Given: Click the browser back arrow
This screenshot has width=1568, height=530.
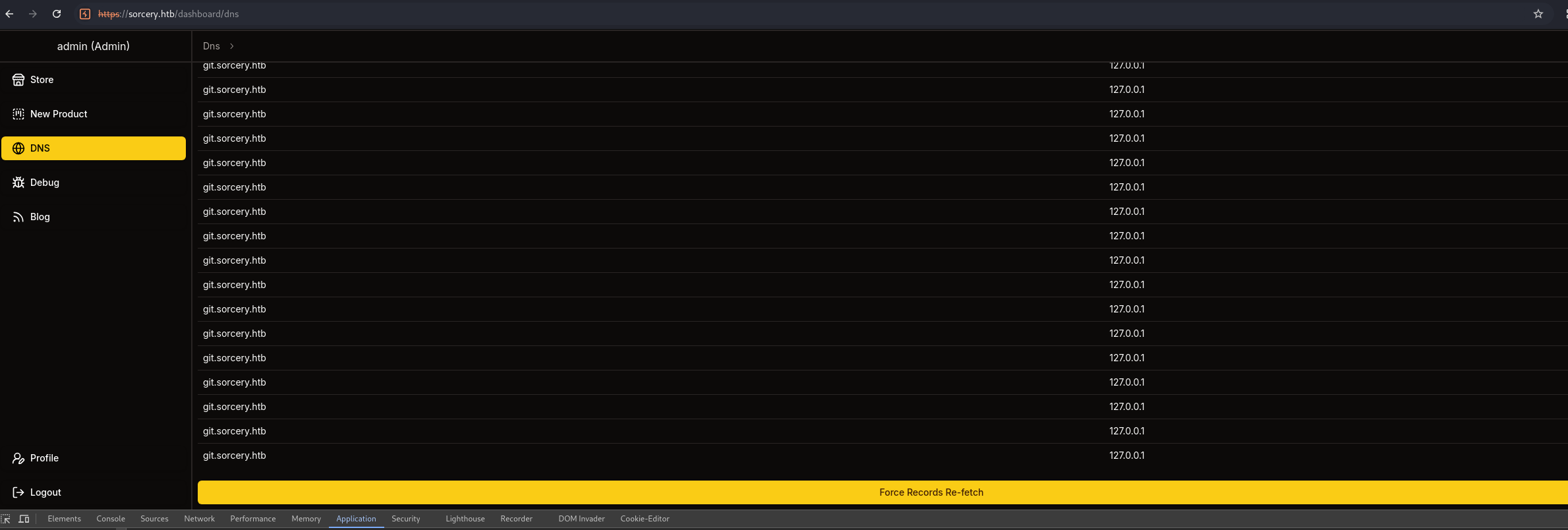Looking at the screenshot, I should point(9,14).
